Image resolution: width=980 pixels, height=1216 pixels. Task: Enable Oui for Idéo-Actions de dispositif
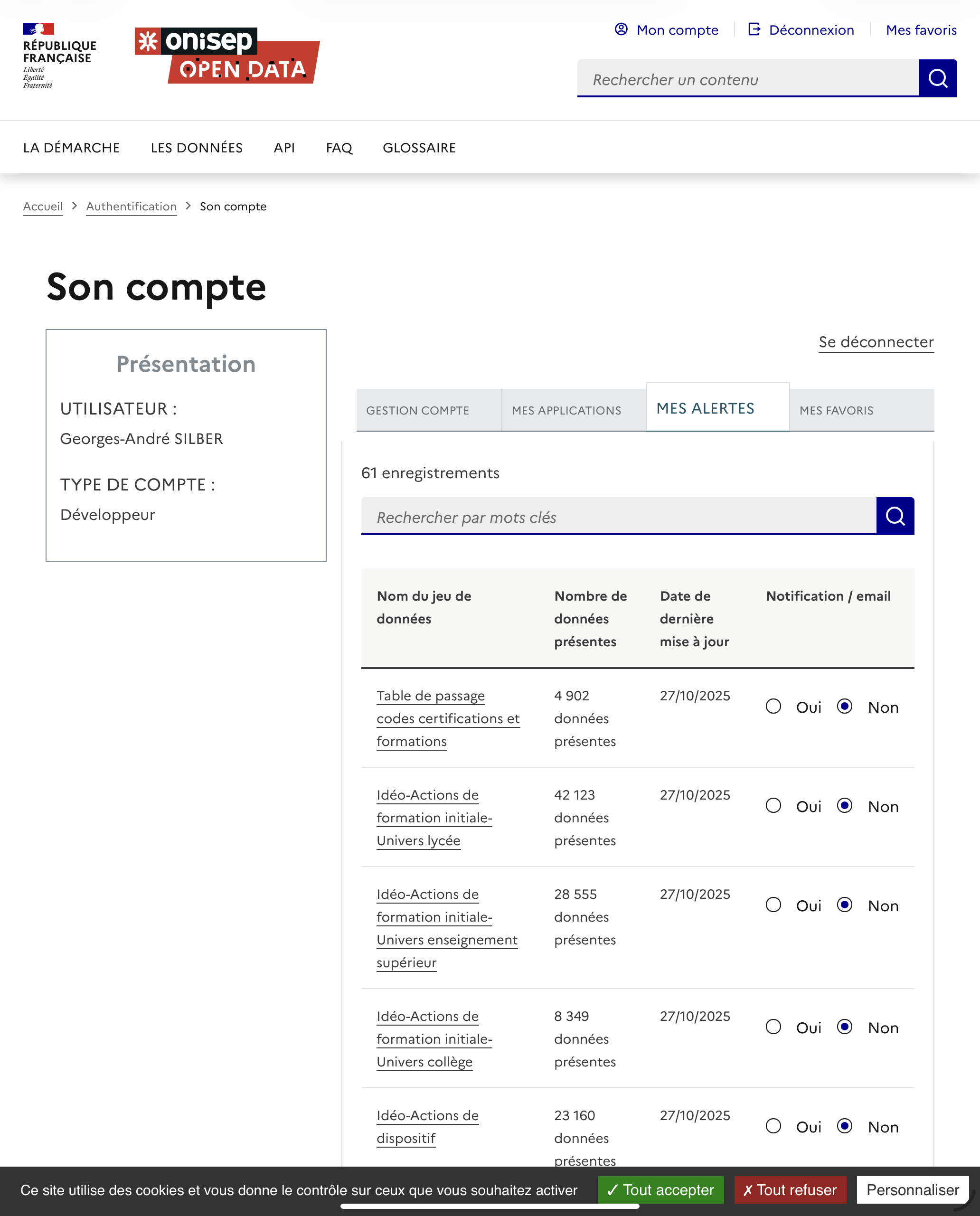(773, 1127)
